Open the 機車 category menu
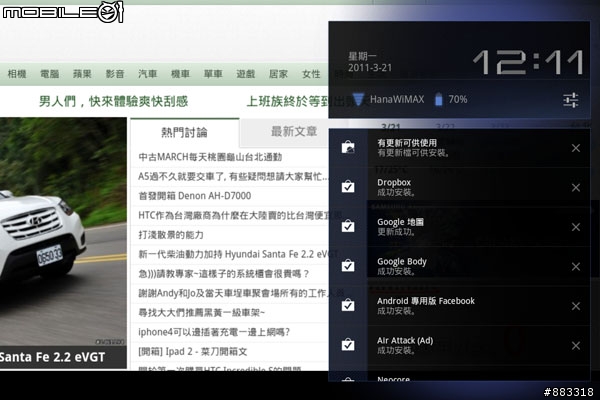This screenshot has width=600, height=400. (x=180, y=74)
